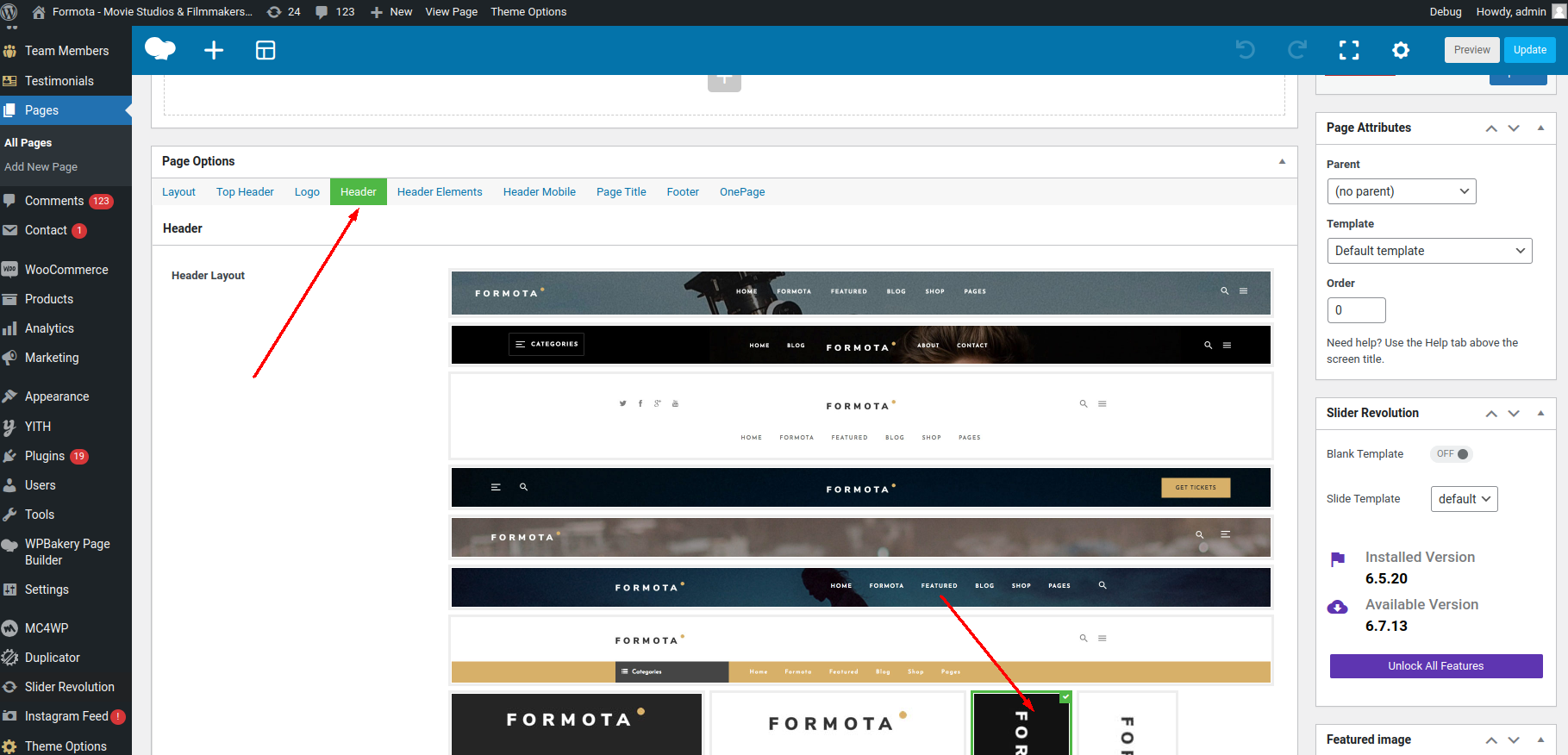Image resolution: width=1568 pixels, height=755 pixels.
Task: Move Page Attributes panel down
Action: coord(1514,128)
